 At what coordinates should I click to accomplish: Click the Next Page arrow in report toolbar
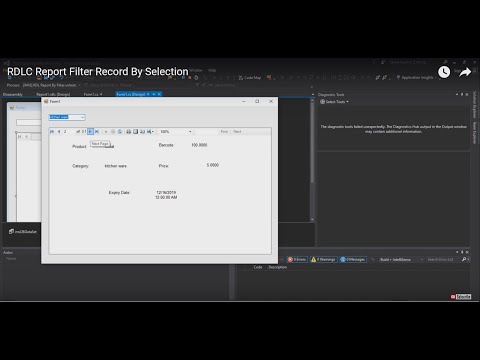[x=90, y=132]
